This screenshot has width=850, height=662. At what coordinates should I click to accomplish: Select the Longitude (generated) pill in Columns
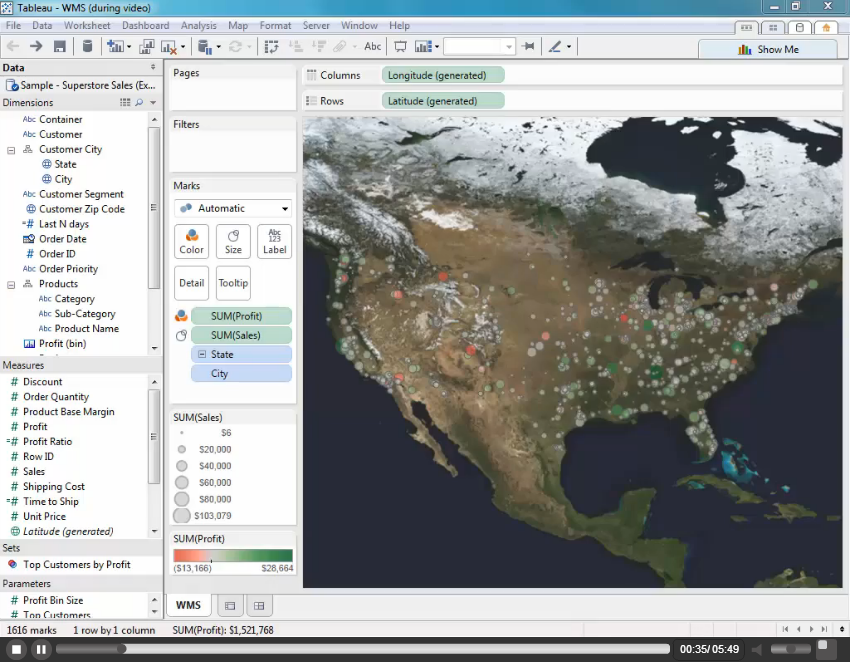coord(442,75)
